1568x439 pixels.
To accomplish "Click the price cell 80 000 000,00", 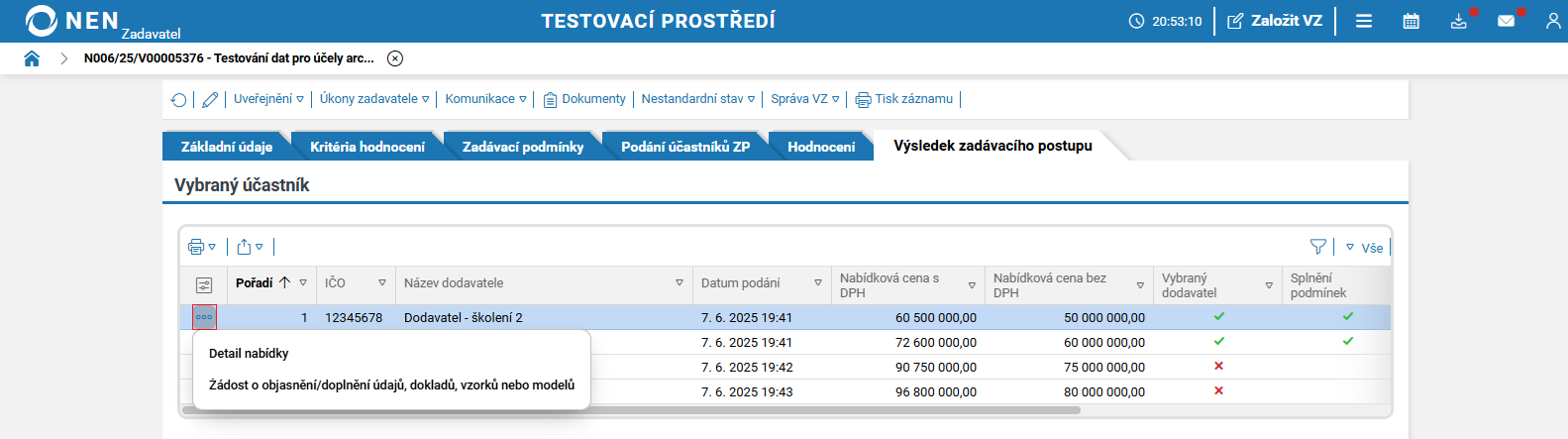I will 1104,392.
